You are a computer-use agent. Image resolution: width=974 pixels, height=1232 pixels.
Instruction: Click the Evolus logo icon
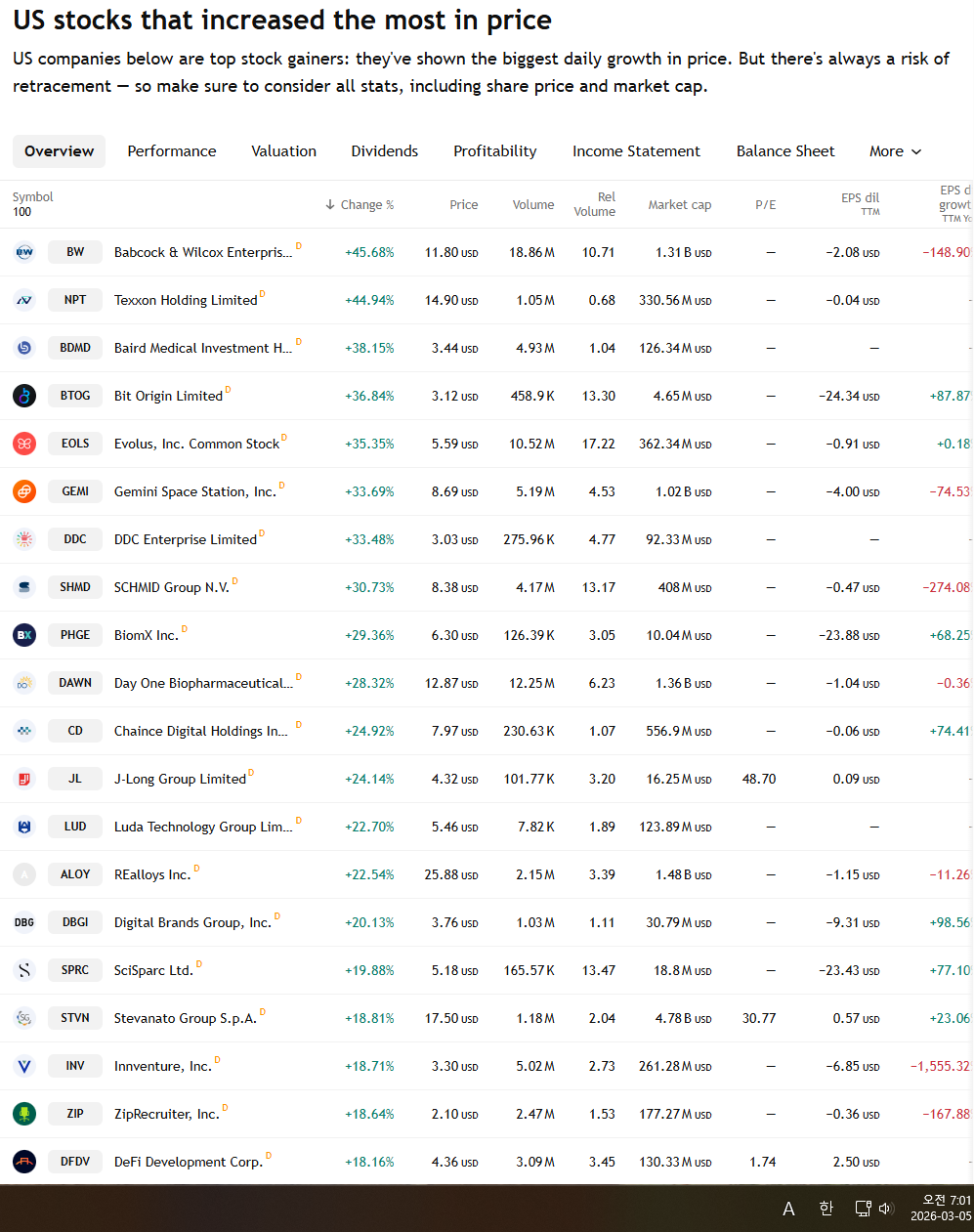click(x=24, y=444)
